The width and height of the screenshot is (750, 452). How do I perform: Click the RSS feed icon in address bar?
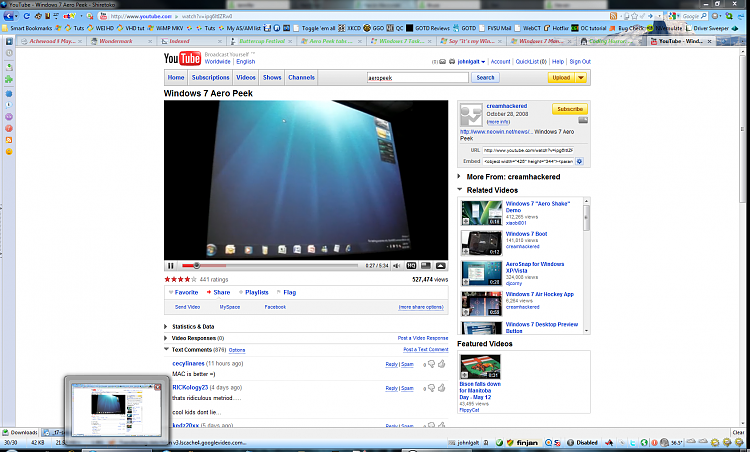(613, 16)
